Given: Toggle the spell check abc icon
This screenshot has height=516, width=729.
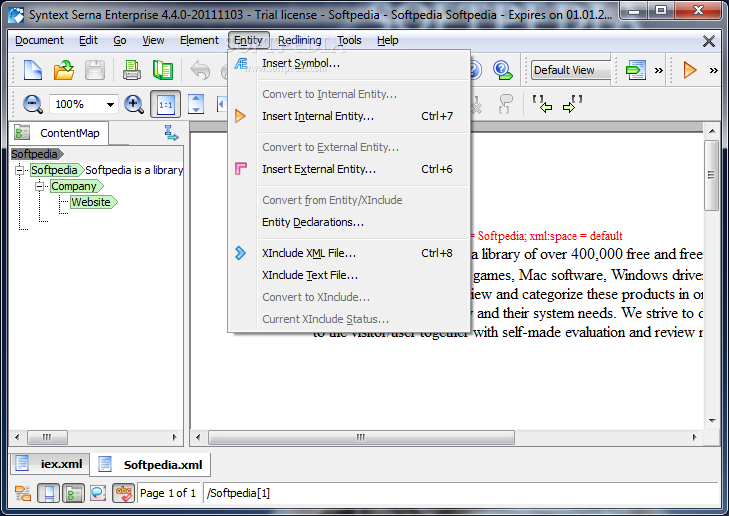Looking at the screenshot, I should point(123,493).
